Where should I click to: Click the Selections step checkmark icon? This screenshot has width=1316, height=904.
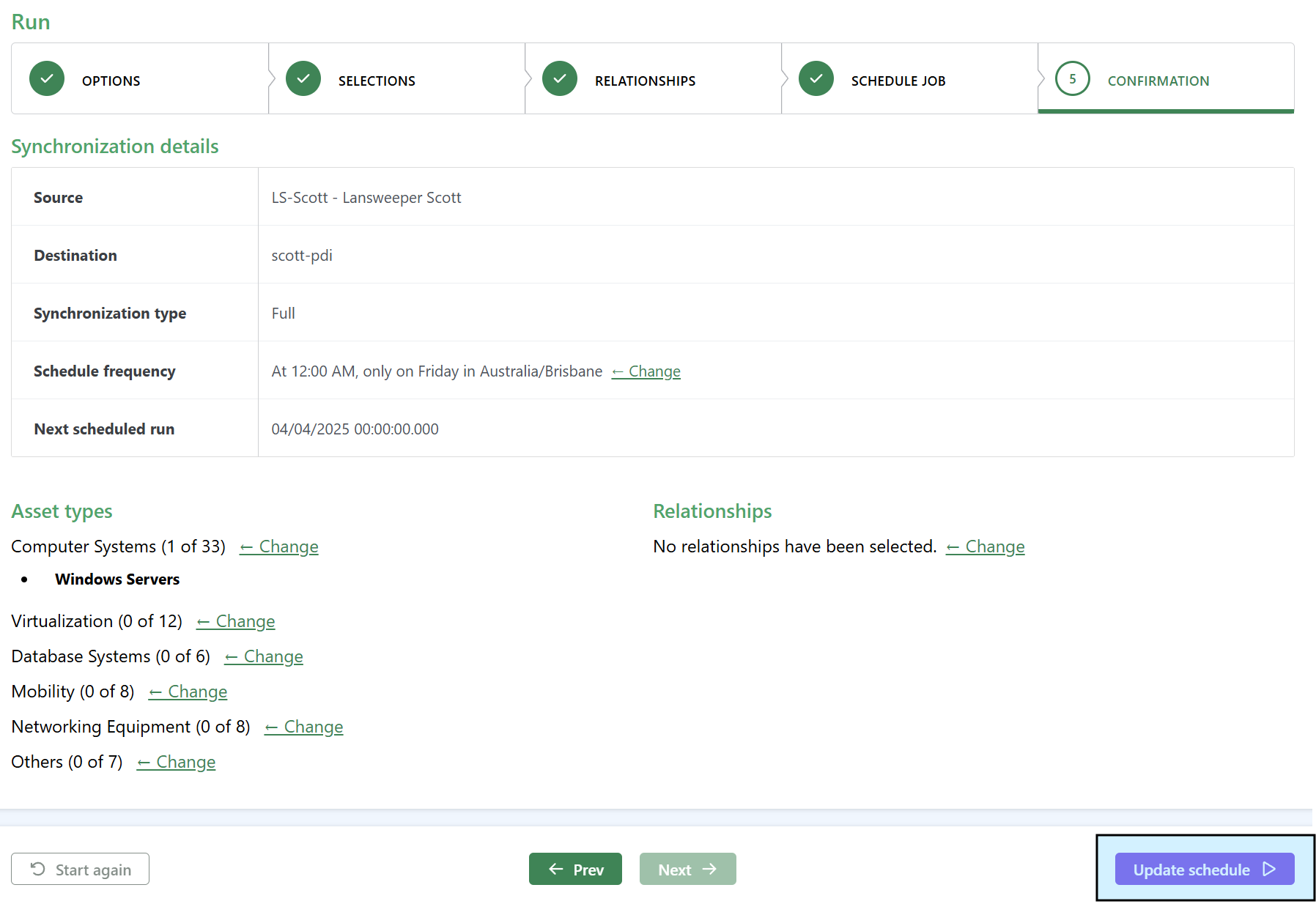click(303, 78)
